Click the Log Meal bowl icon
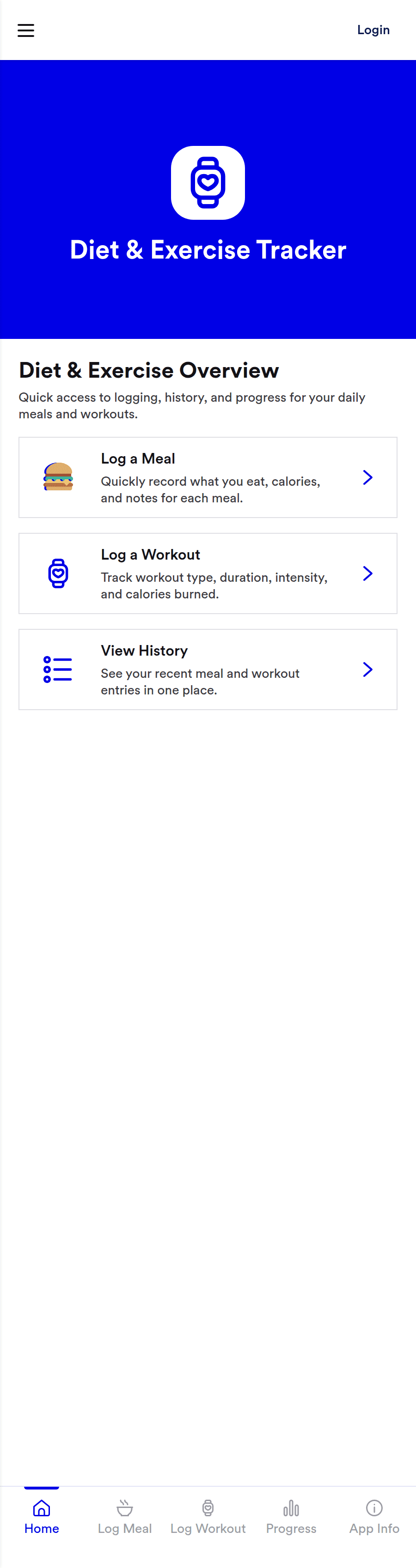 [x=125, y=1508]
